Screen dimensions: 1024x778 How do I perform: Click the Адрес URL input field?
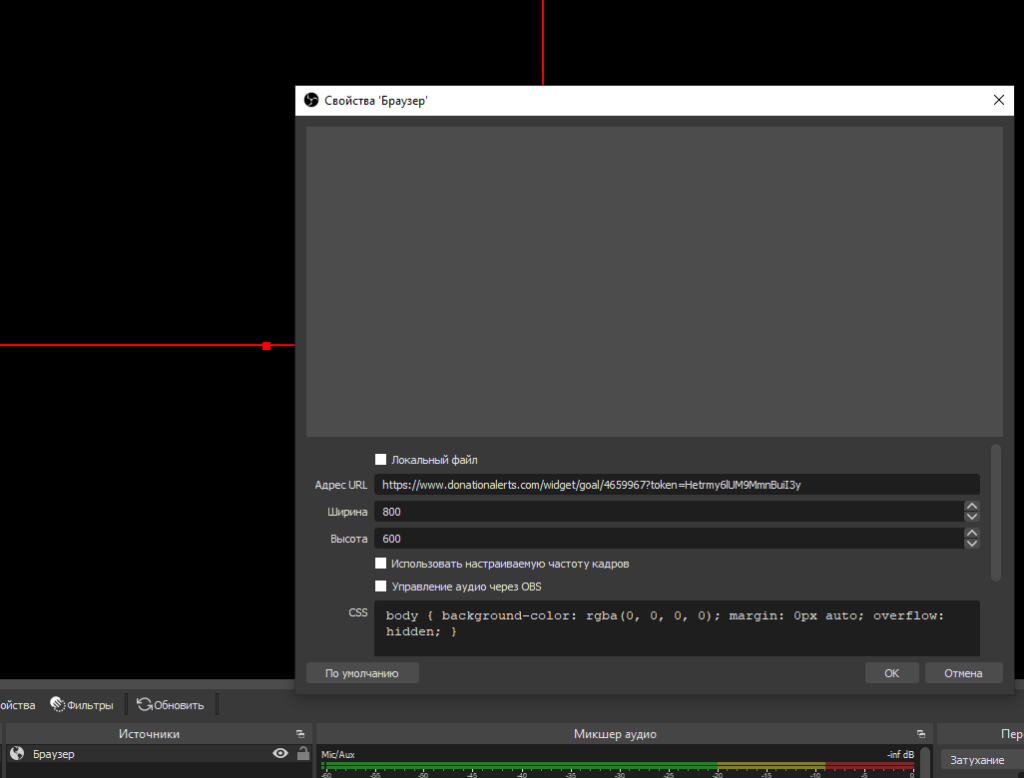tap(676, 485)
